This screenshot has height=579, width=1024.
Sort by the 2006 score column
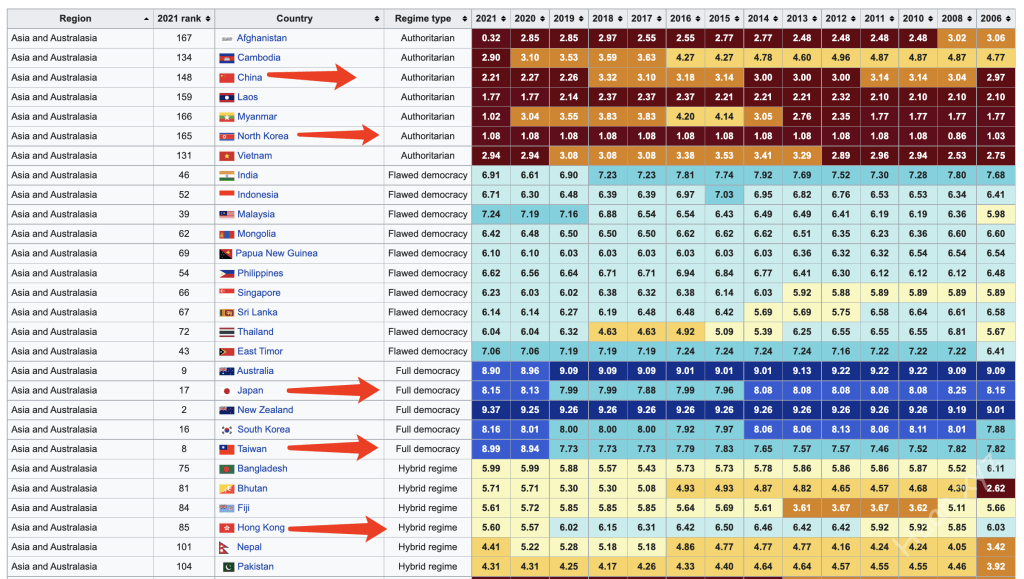(x=994, y=18)
